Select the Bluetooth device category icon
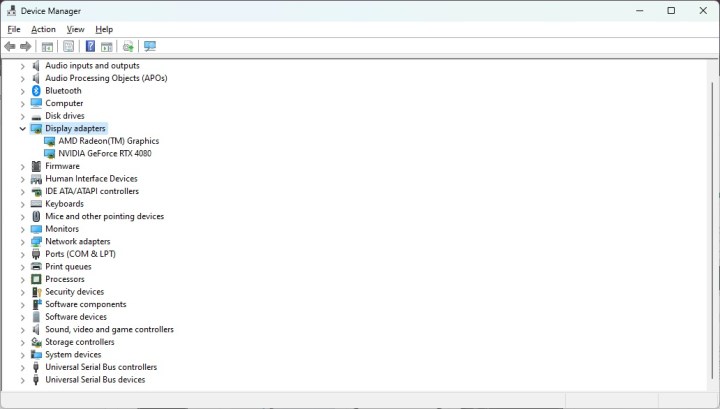Image resolution: width=720 pixels, height=409 pixels. point(36,91)
